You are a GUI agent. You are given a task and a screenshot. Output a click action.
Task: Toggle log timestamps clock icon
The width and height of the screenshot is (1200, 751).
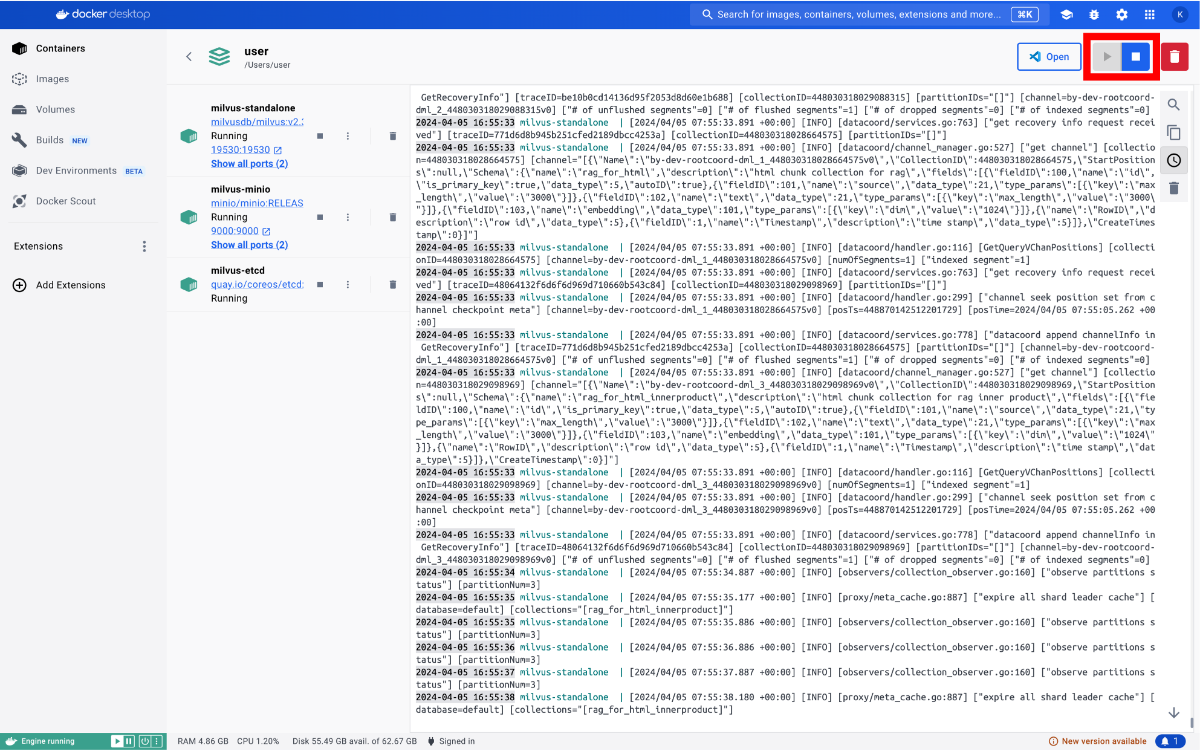click(1174, 160)
